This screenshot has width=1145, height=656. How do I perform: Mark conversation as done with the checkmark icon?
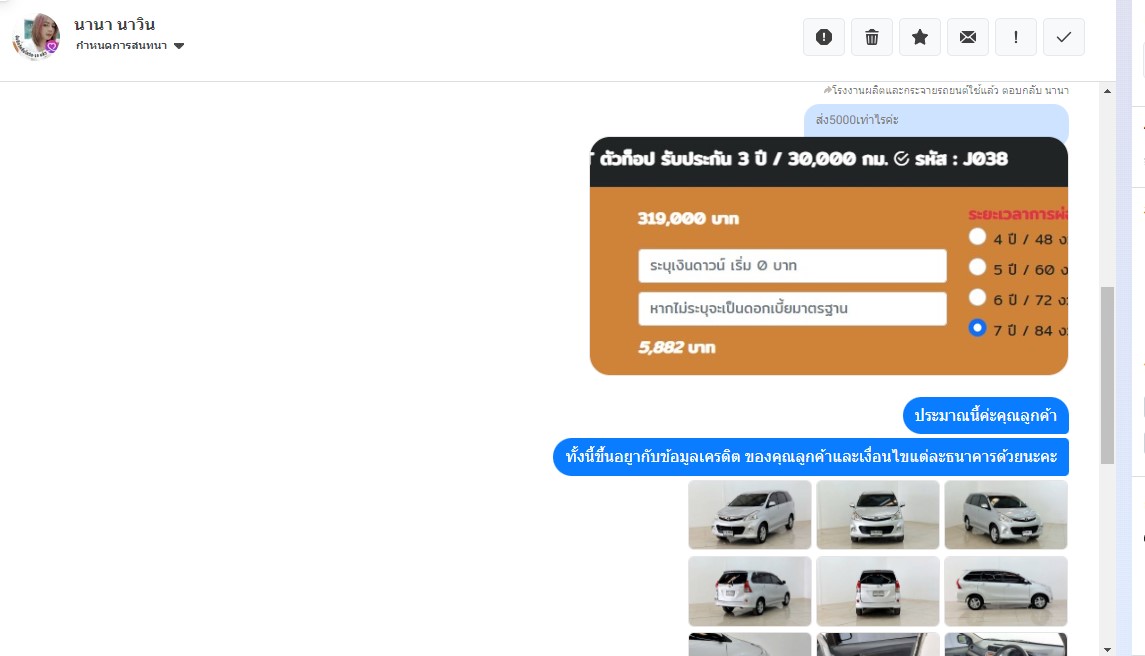(x=1064, y=37)
